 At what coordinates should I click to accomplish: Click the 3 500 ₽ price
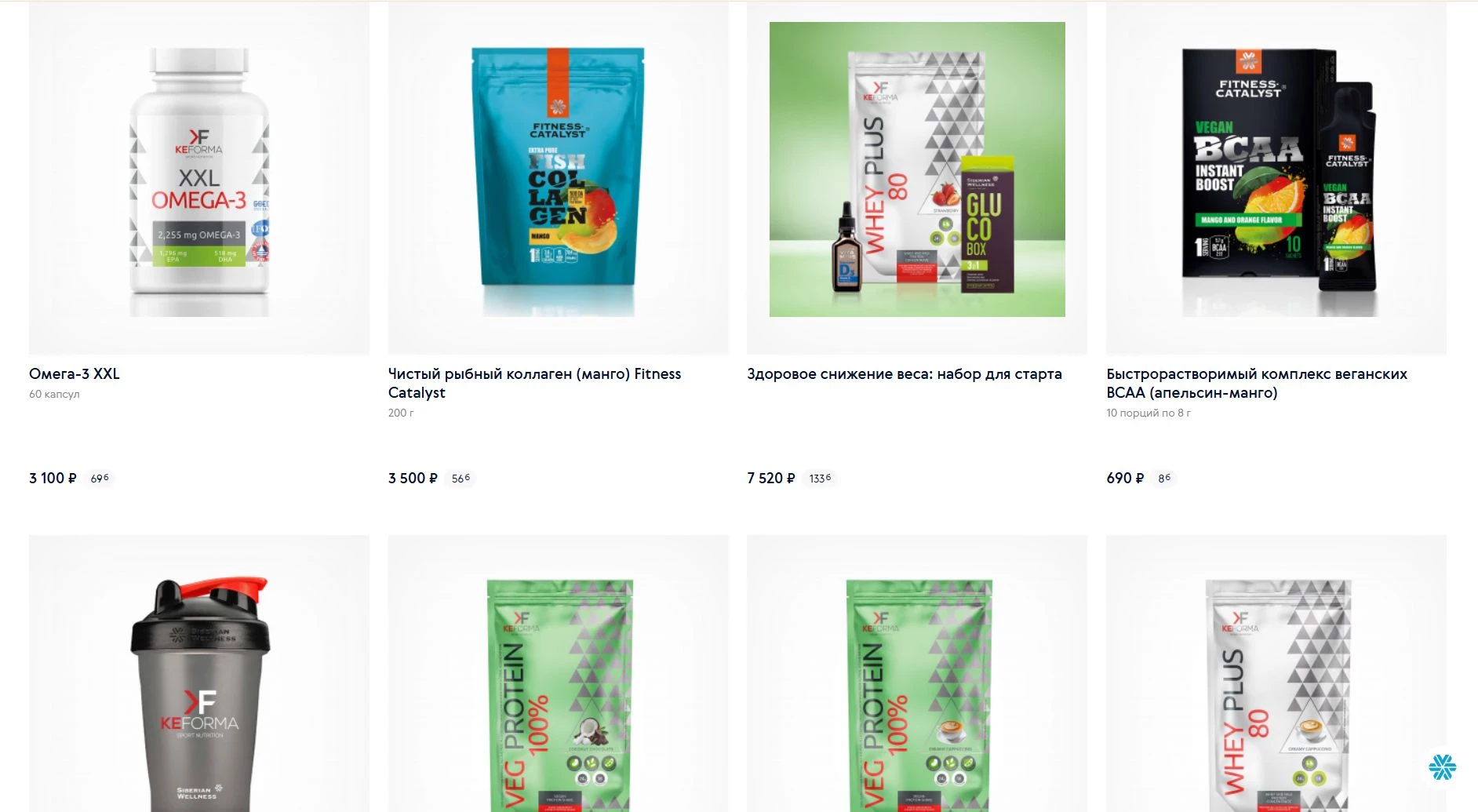413,478
